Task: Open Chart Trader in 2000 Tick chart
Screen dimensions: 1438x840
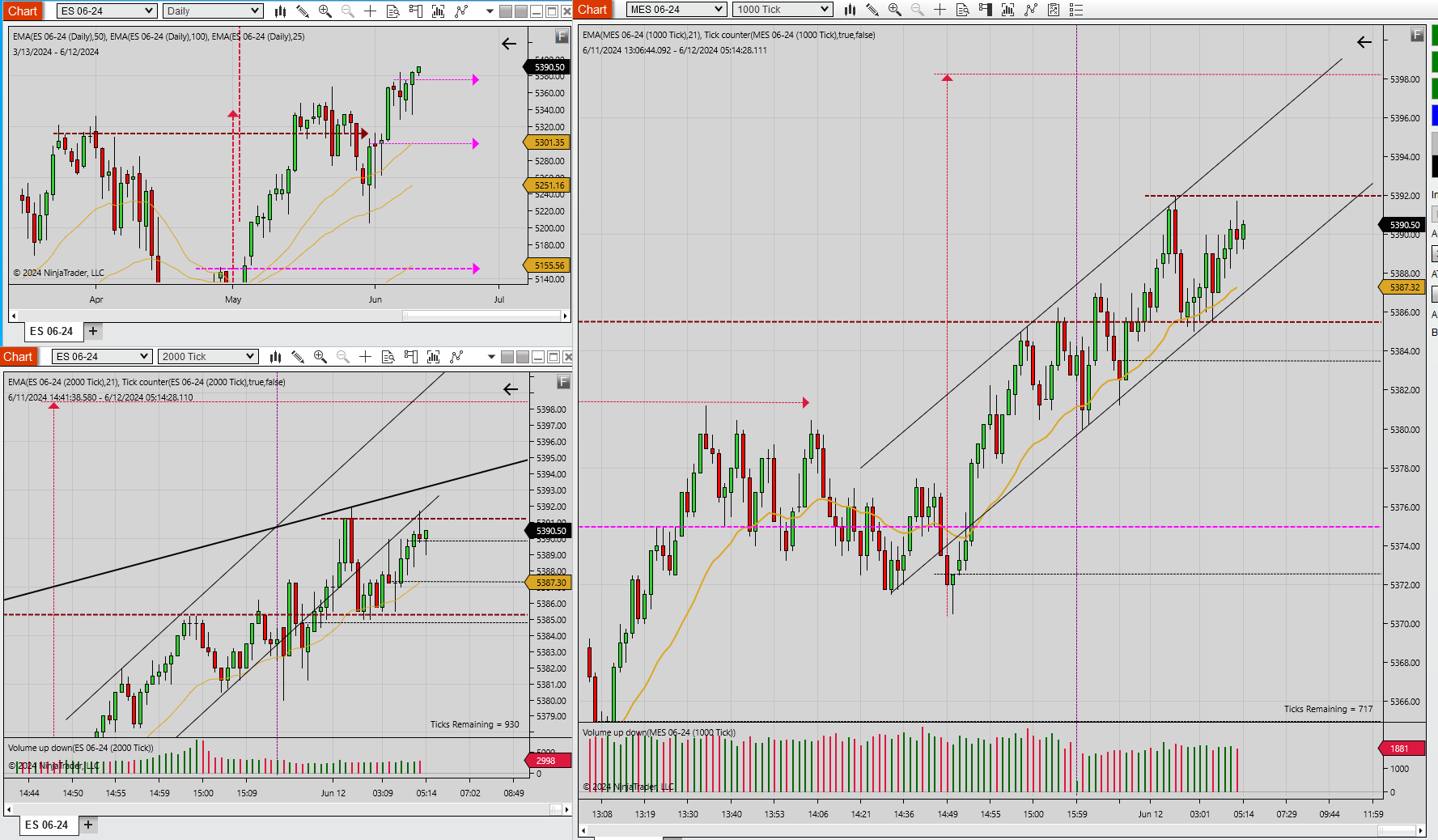Action: (x=410, y=356)
